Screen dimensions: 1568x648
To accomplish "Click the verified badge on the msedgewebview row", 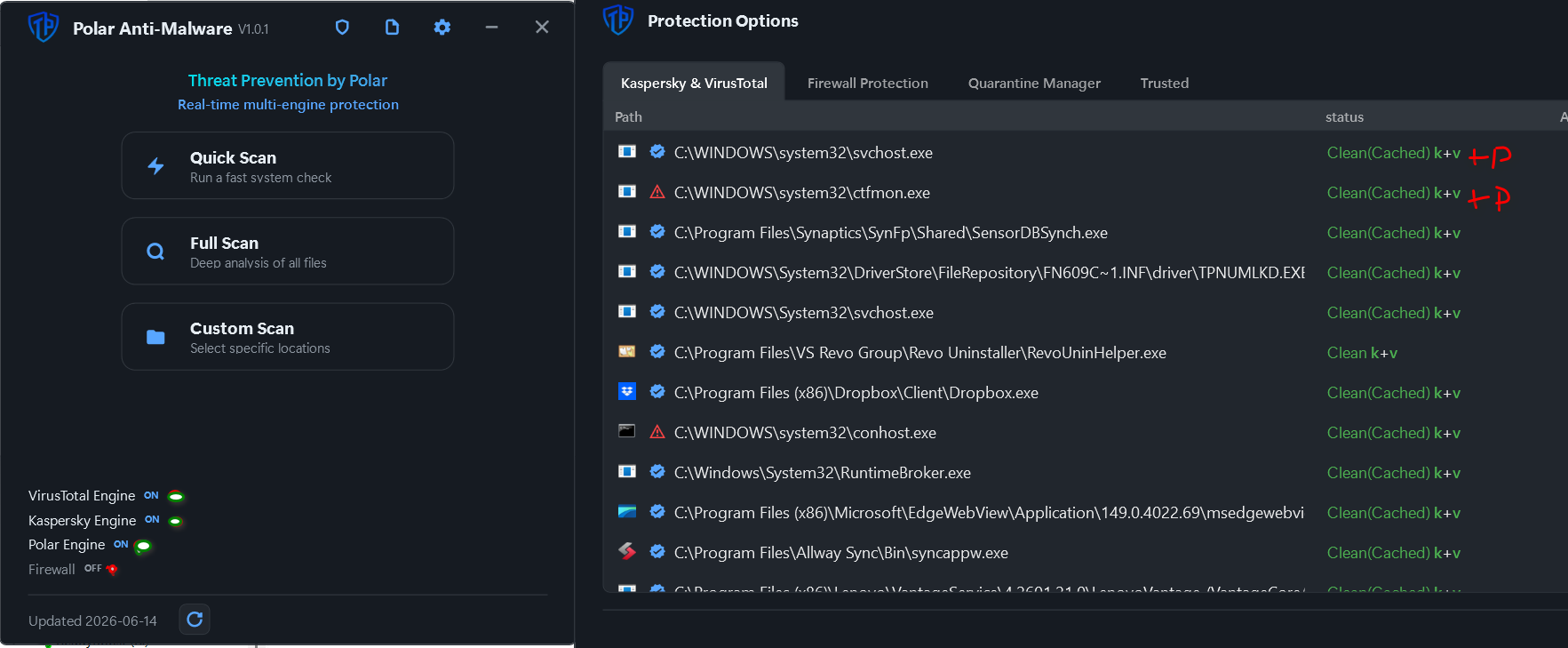I will [657, 512].
